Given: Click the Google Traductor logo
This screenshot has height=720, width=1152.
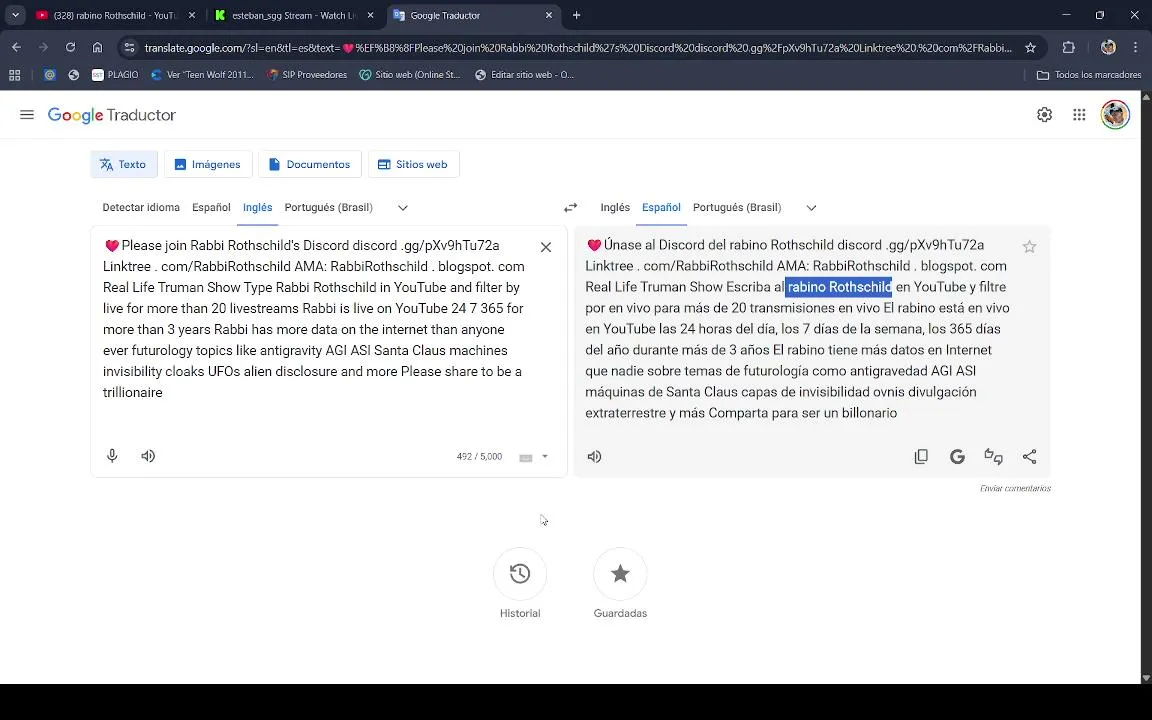Looking at the screenshot, I should 112,115.
